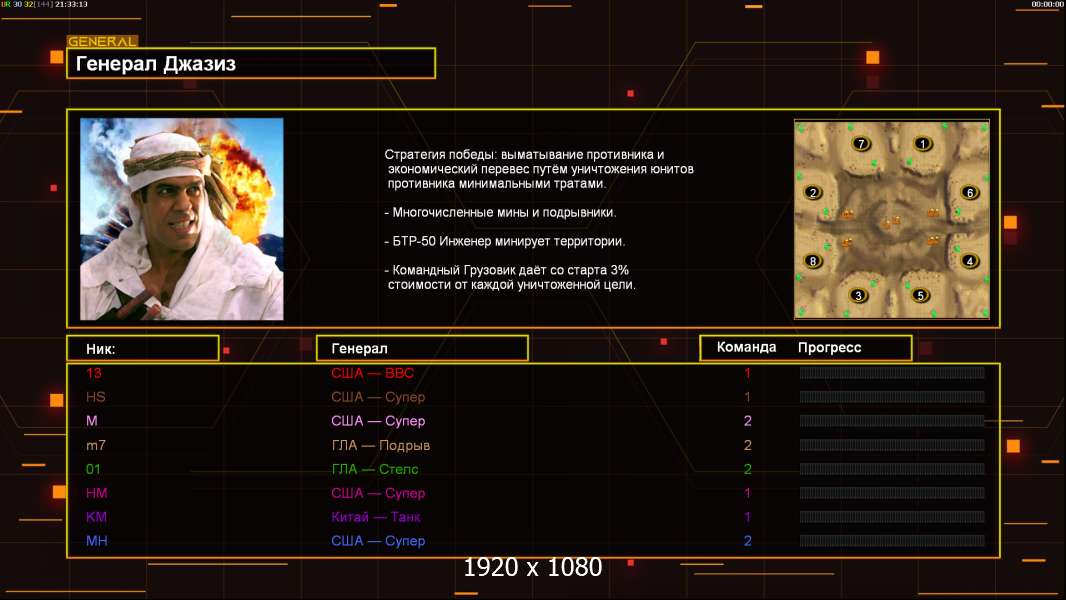This screenshot has height=600, width=1066.
Task: Click the Командный Грузовик bonus description
Action: (x=511, y=277)
